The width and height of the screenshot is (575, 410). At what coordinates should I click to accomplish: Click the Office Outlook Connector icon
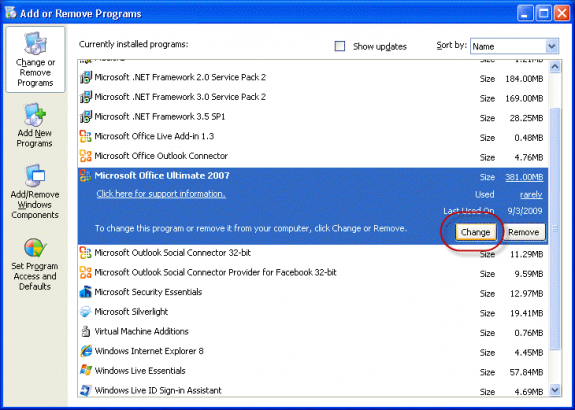(86, 156)
